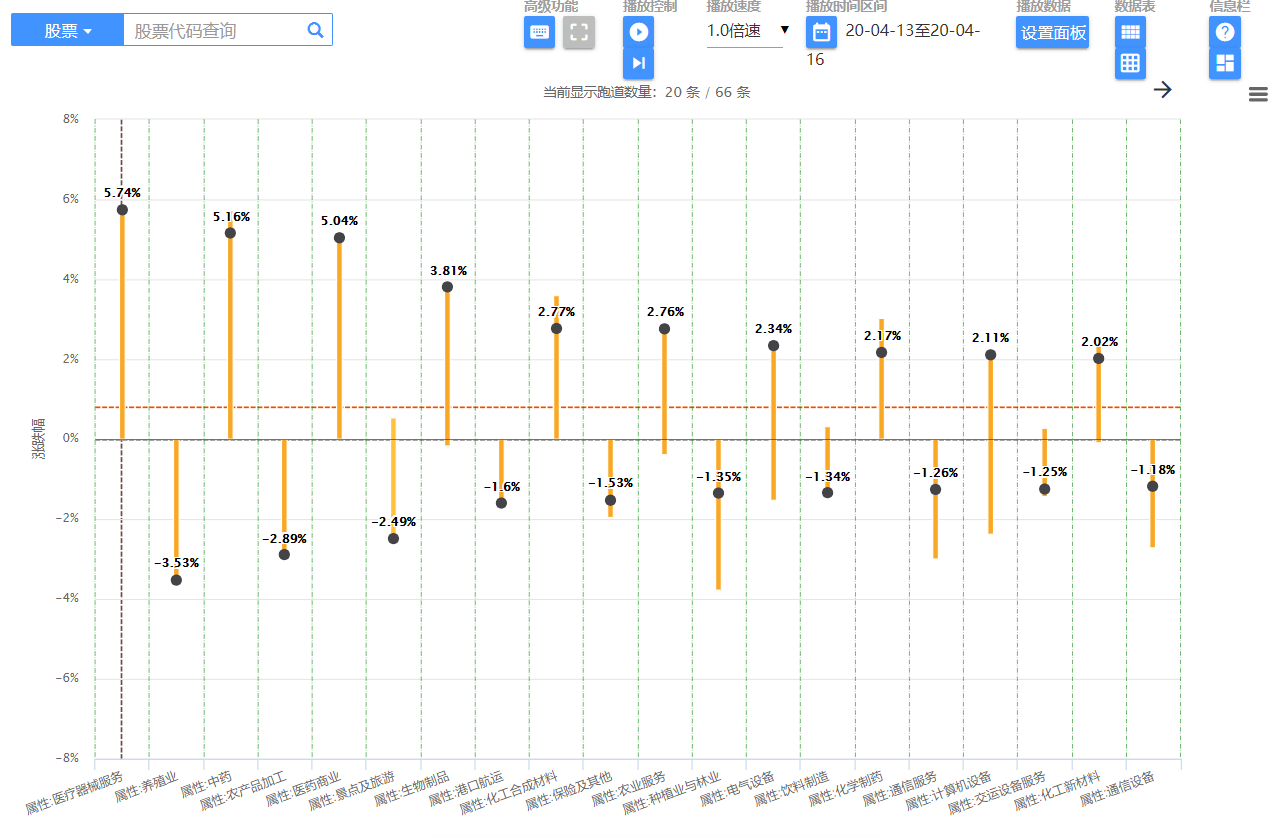
Task: Toggle the fullscreen icon button
Action: [x=578, y=32]
